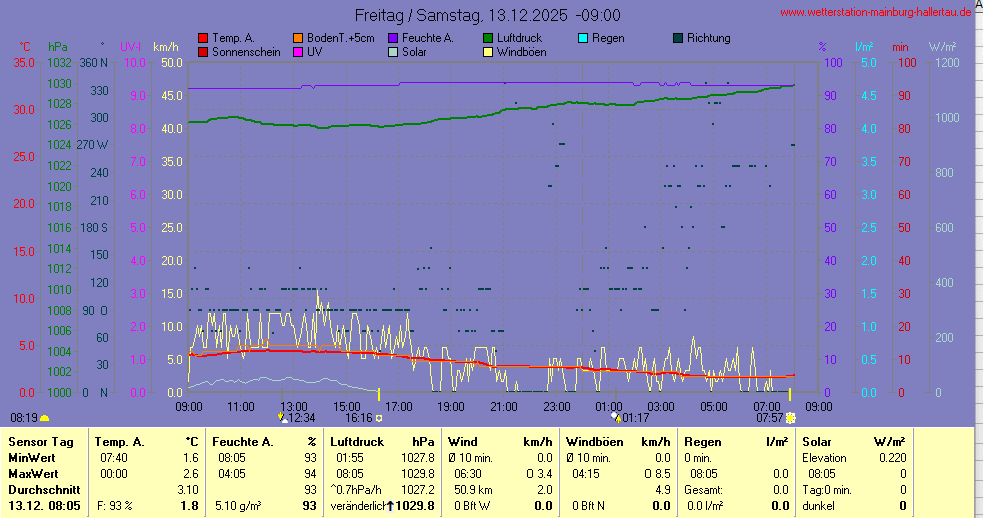
Task: Open the wetterstation-mainburg-hallertau.de link
Action: [875, 12]
